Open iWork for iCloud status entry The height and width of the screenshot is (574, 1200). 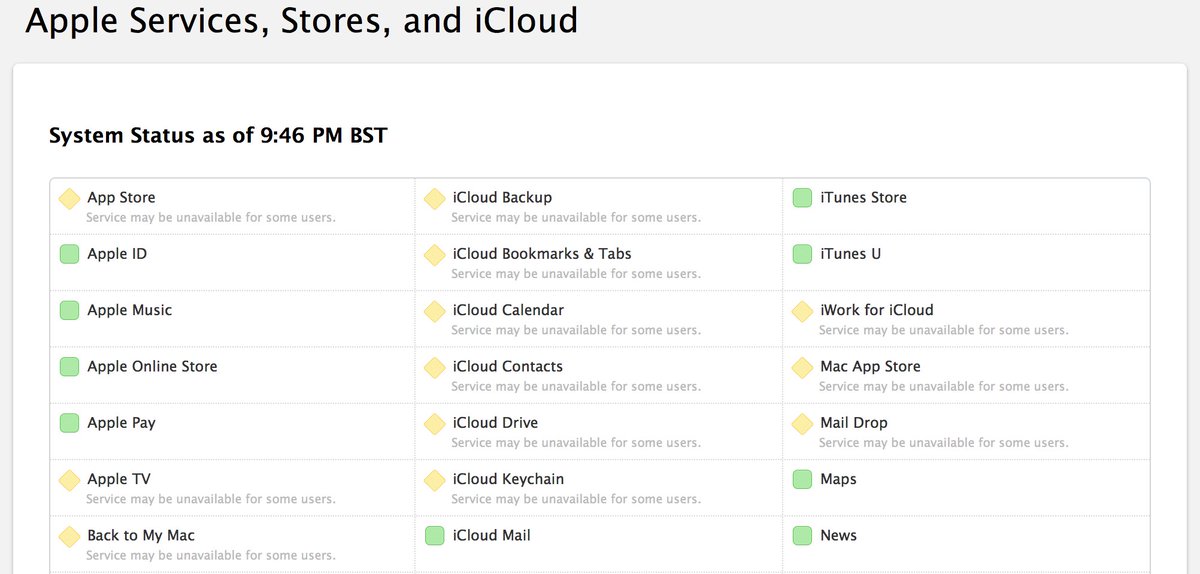966,319
